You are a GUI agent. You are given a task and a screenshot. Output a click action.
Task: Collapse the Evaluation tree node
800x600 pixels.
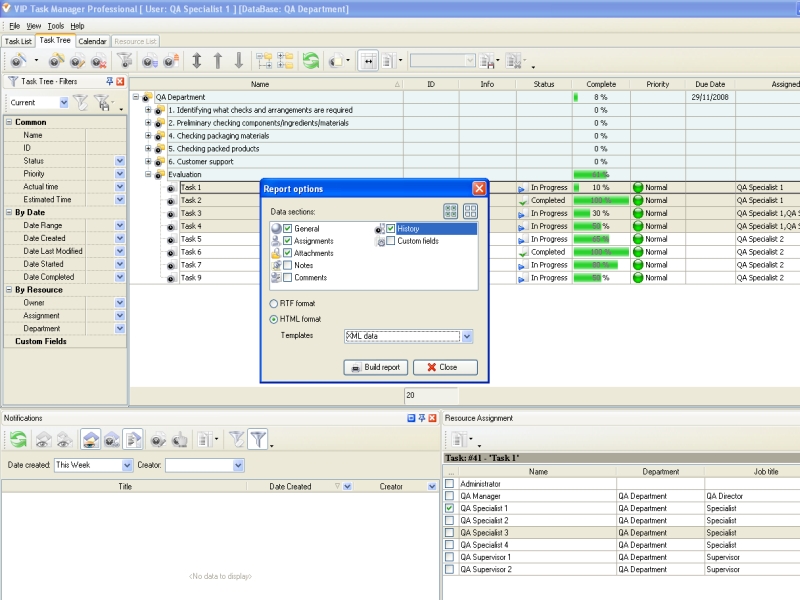pos(148,174)
